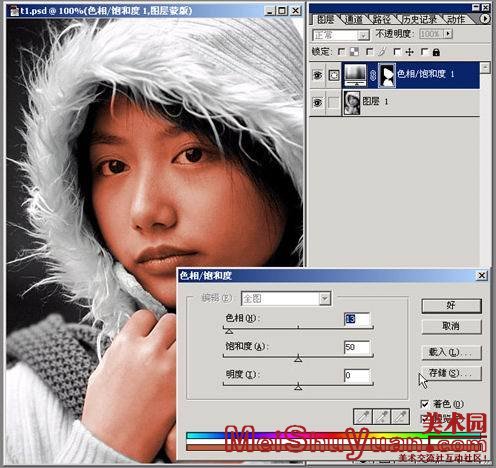Confirm with the 好 button
Screen dimensions: 496x468
point(451,306)
